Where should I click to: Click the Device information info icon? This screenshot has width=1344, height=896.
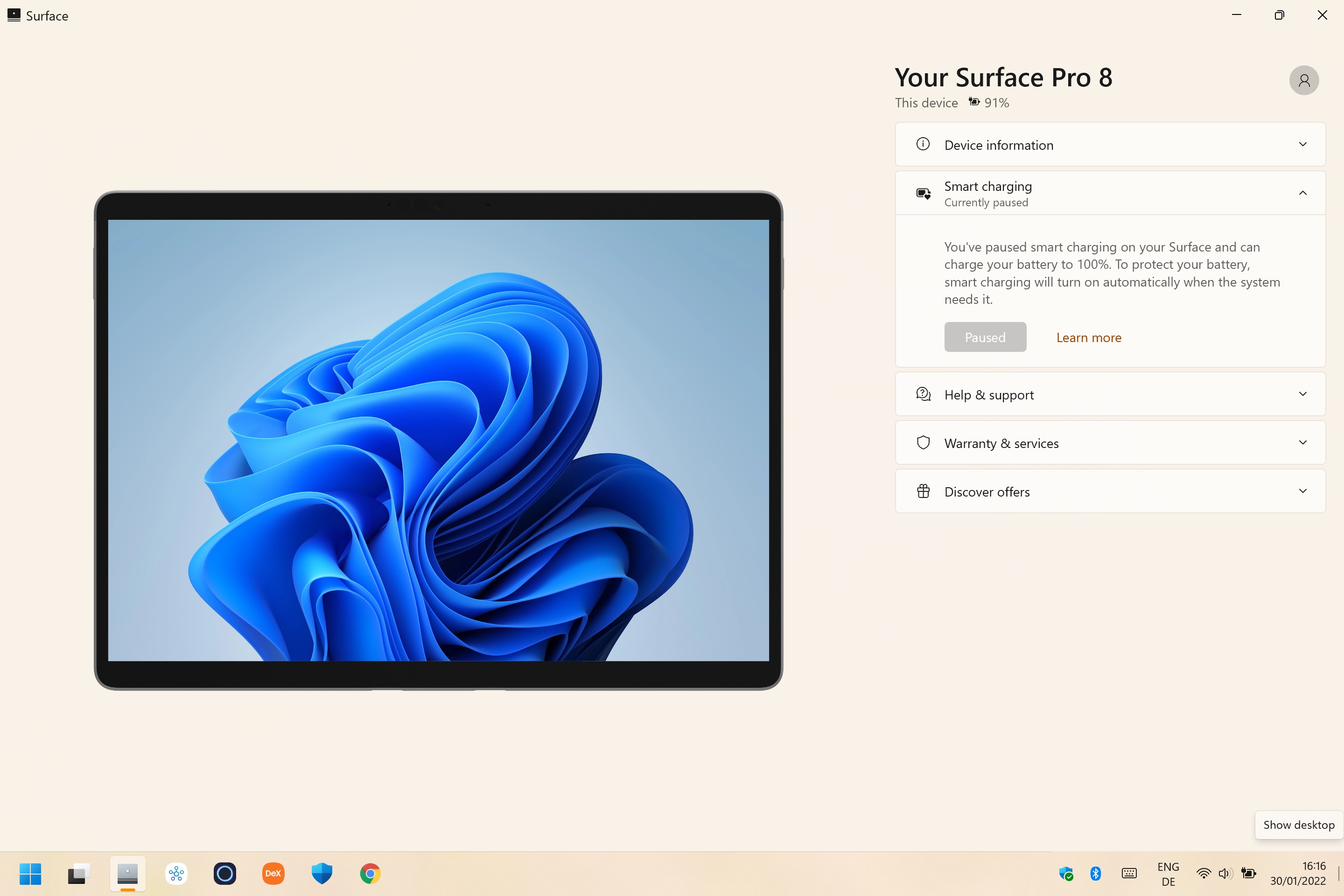(x=923, y=145)
